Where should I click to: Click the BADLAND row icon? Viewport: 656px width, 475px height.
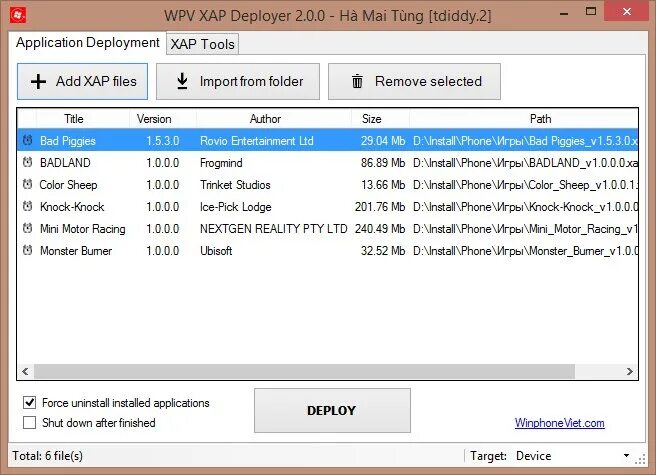tap(28, 162)
